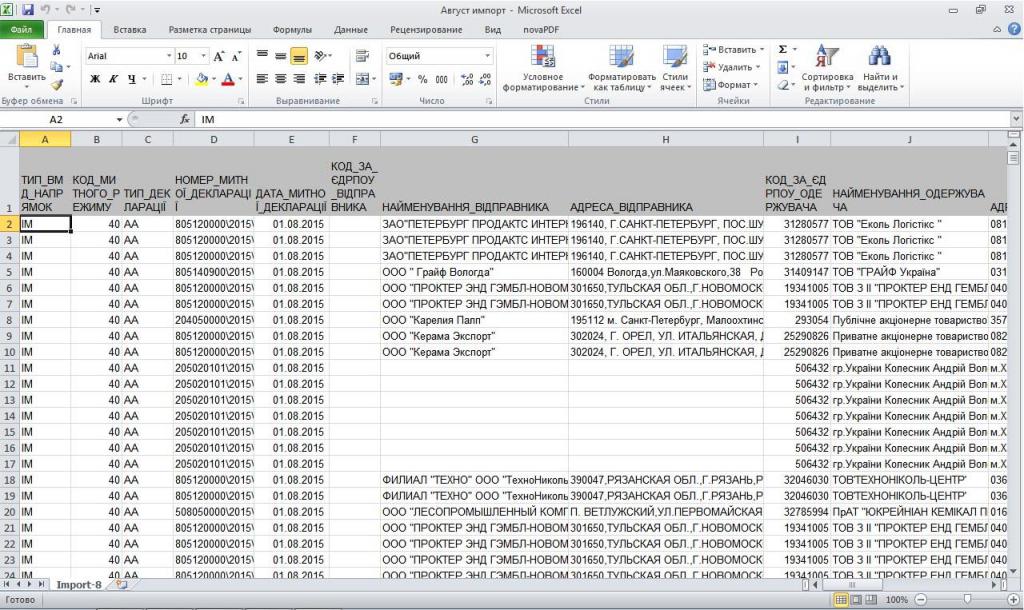Click the text orientation icon
The image size is (1024, 610).
click(x=321, y=56)
